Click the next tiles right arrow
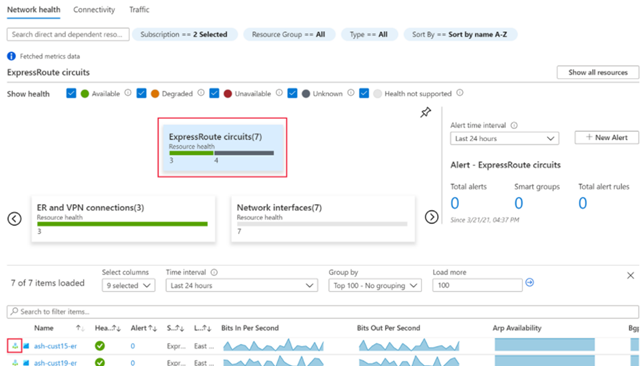 [x=432, y=217]
